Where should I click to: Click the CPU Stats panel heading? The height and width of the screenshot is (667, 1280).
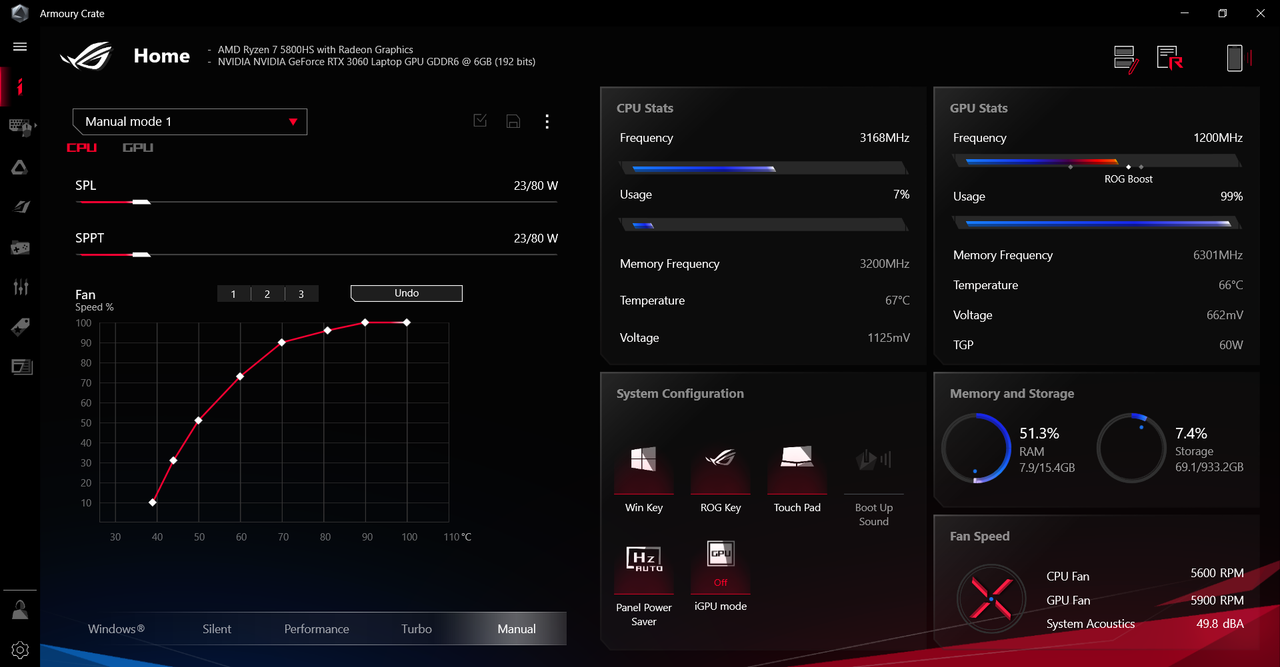point(645,108)
